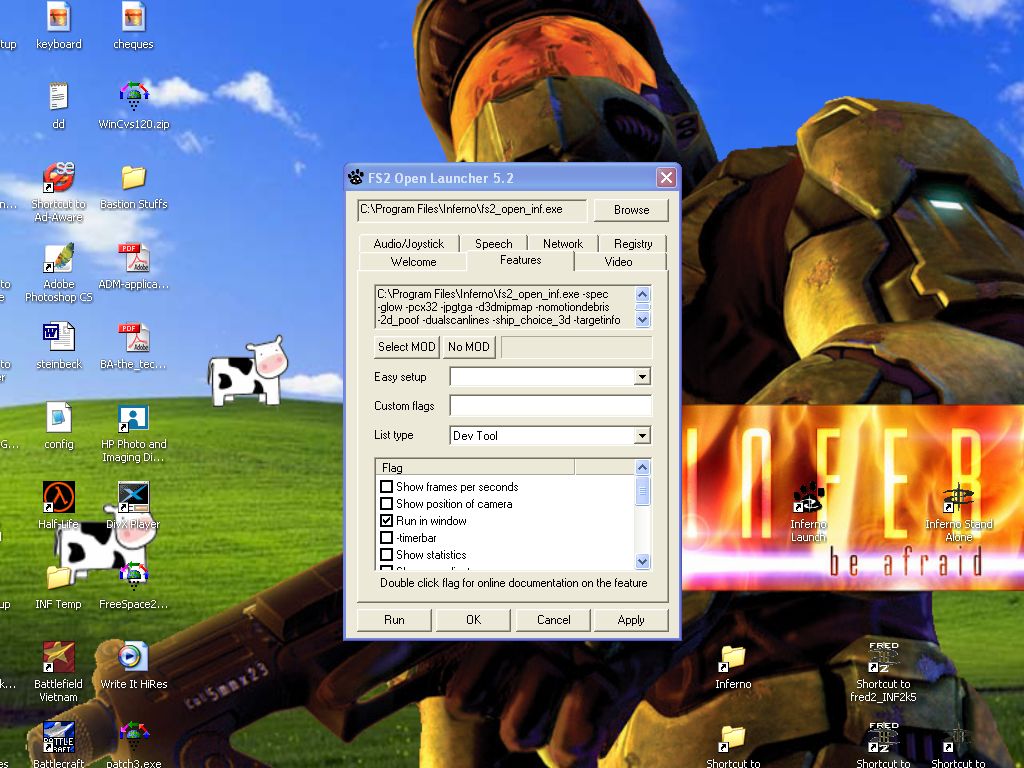This screenshot has width=1024, height=768.
Task: Click the Flag column header
Action: pyautogui.click(x=475, y=468)
